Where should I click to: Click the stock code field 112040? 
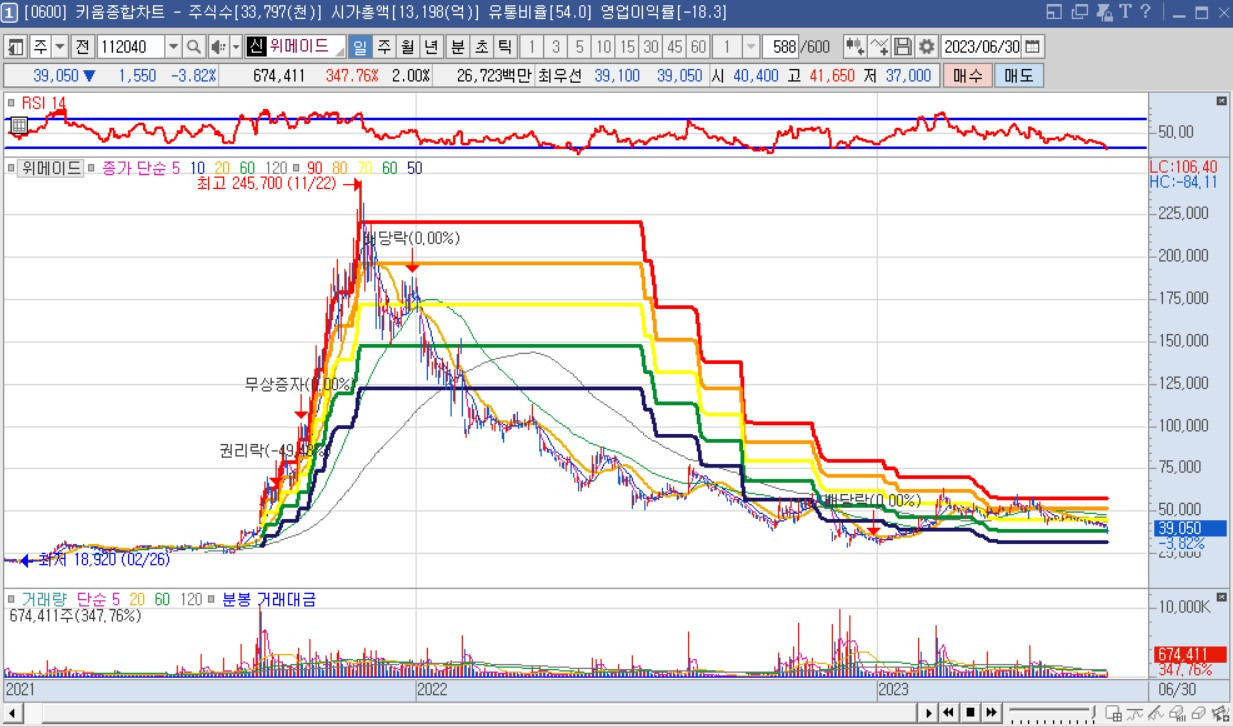130,47
